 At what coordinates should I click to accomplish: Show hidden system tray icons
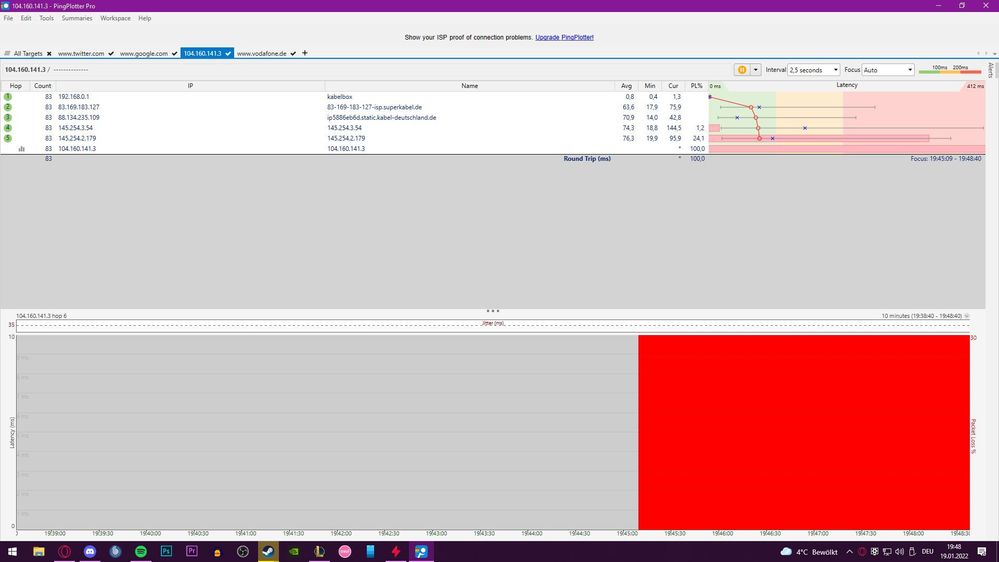[x=849, y=552]
